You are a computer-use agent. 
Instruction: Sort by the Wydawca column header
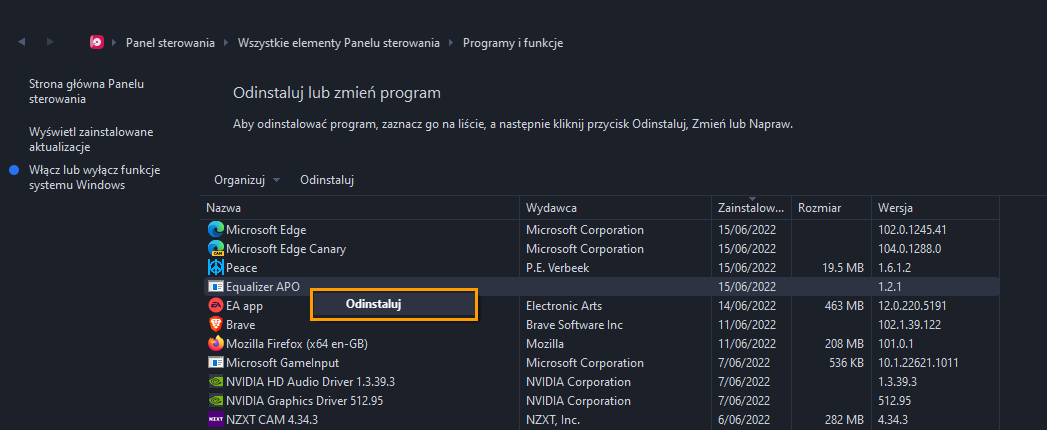click(x=615, y=208)
